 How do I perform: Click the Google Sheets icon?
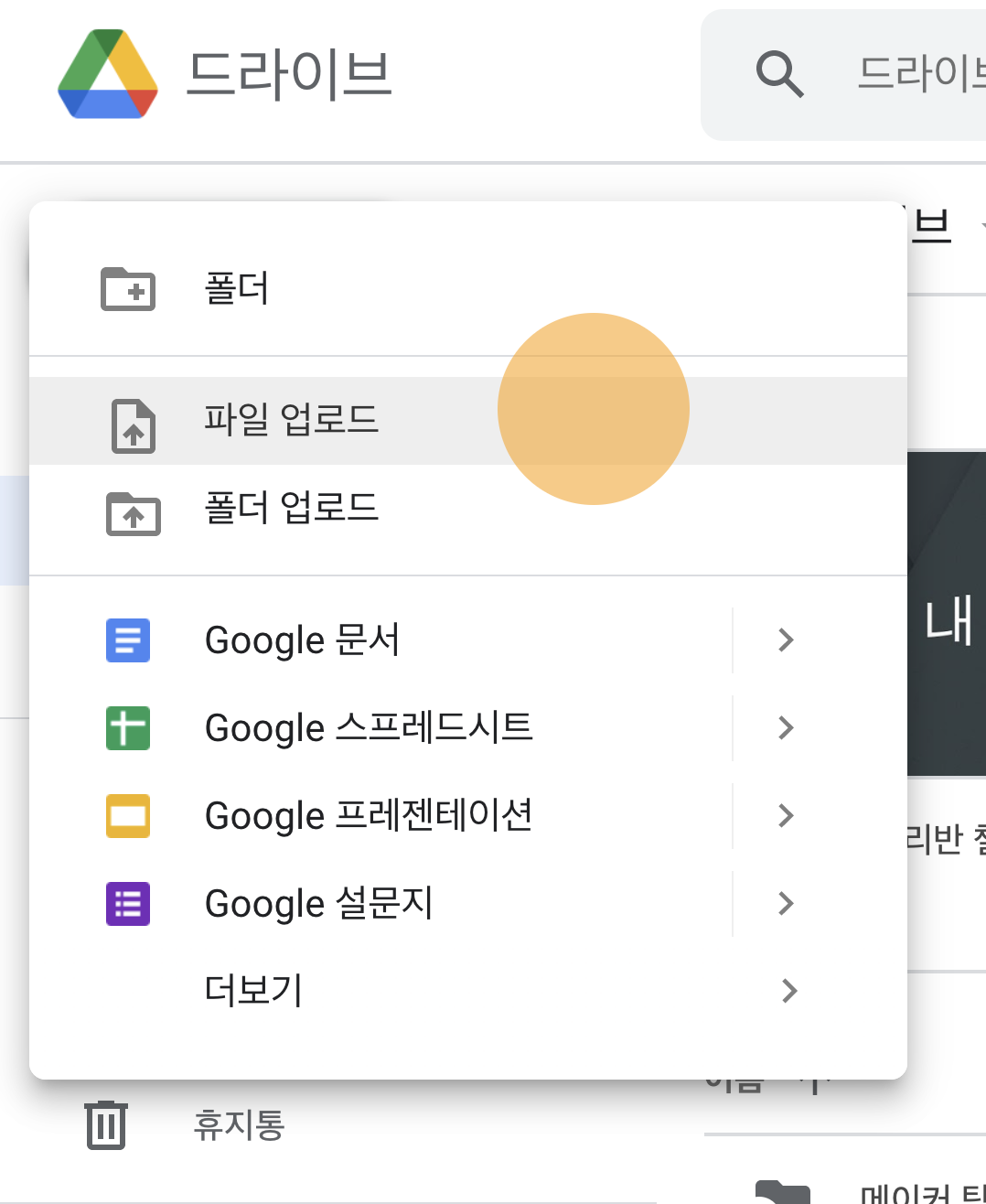click(x=128, y=728)
